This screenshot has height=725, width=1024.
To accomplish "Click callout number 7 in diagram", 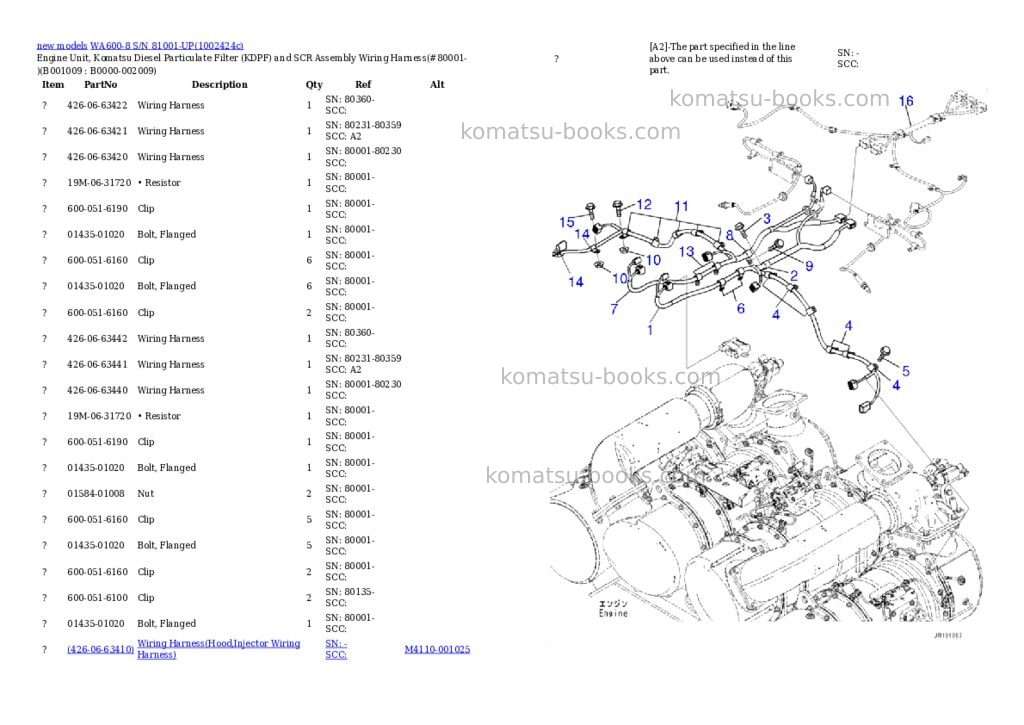I will tap(614, 308).
